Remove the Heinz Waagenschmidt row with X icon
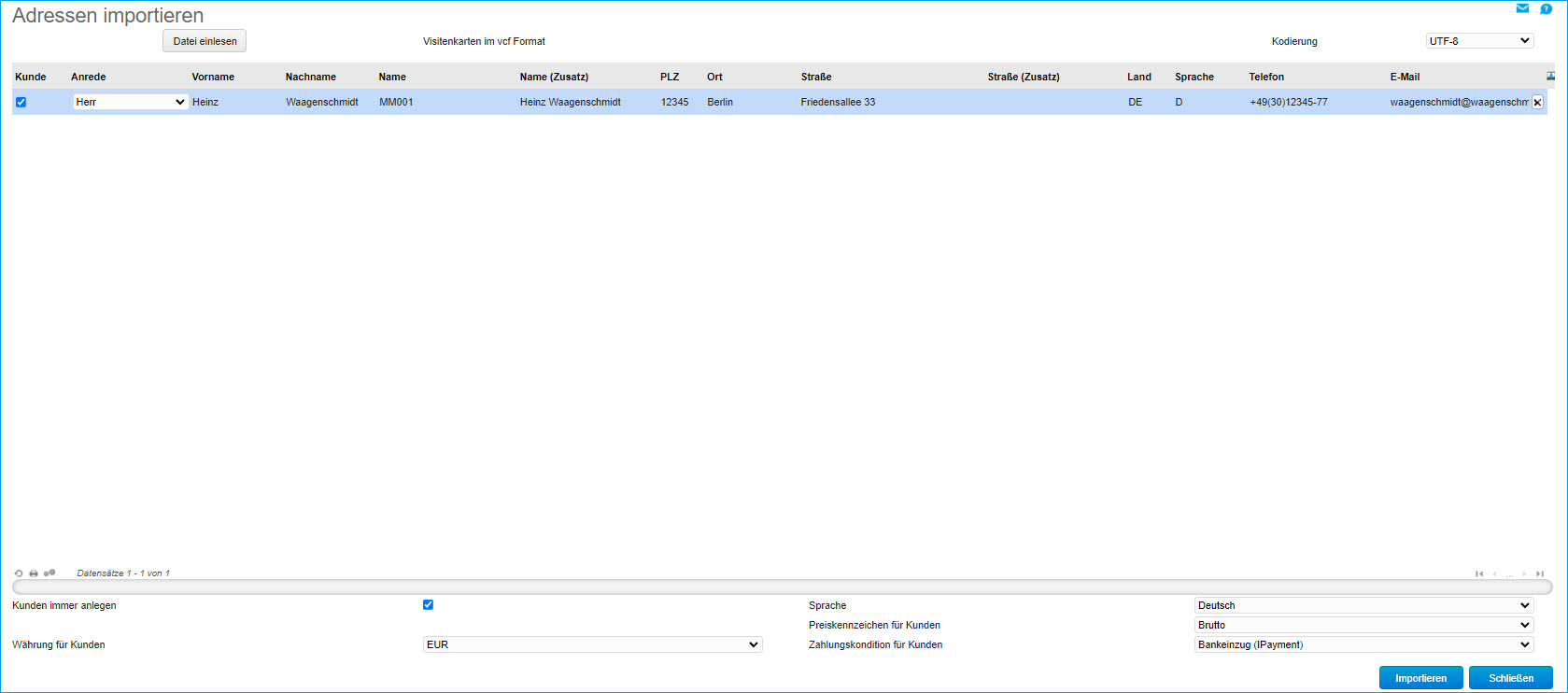The width and height of the screenshot is (1568, 693). click(1537, 103)
